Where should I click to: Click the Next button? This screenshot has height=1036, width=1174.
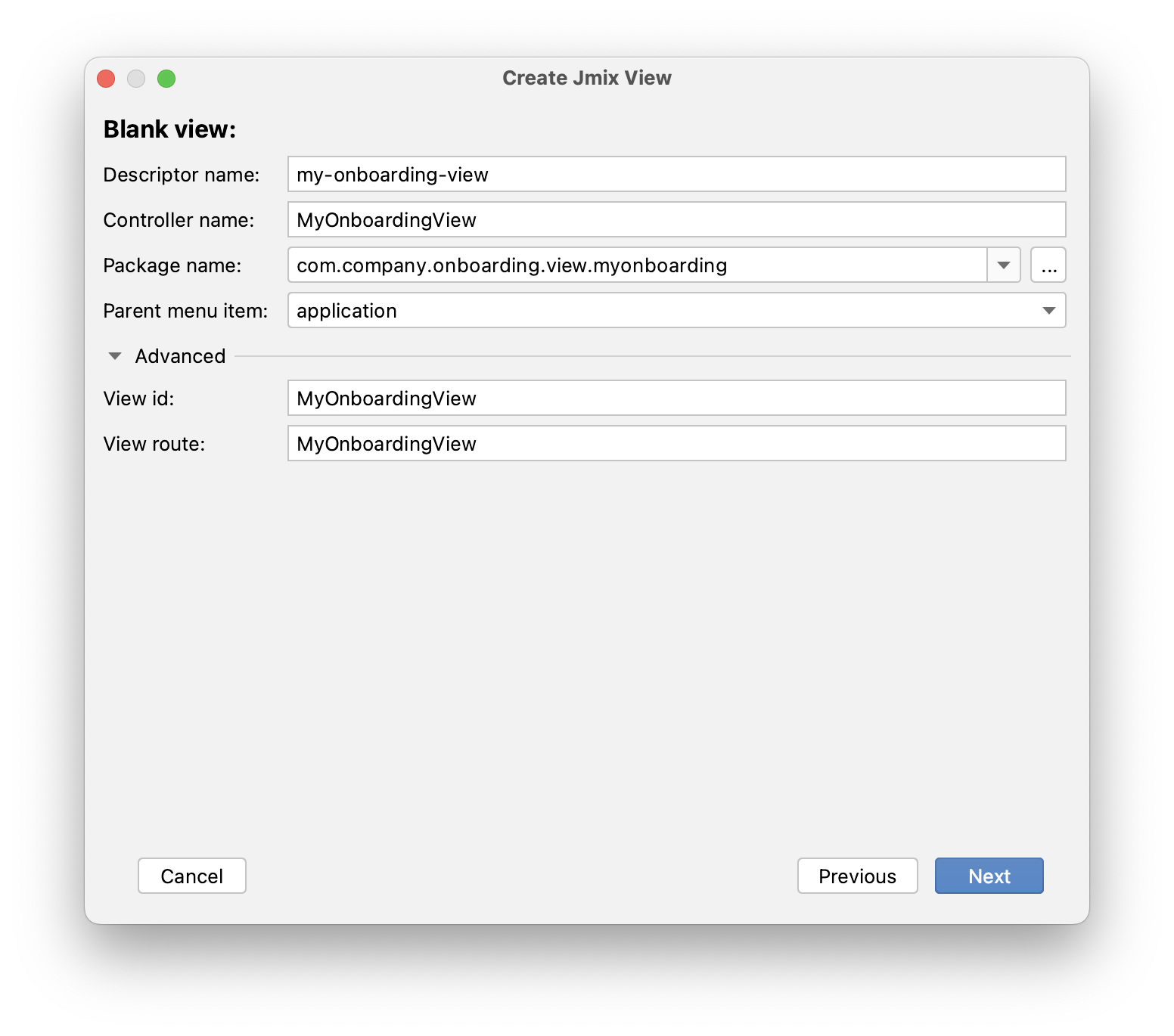[x=989, y=876]
